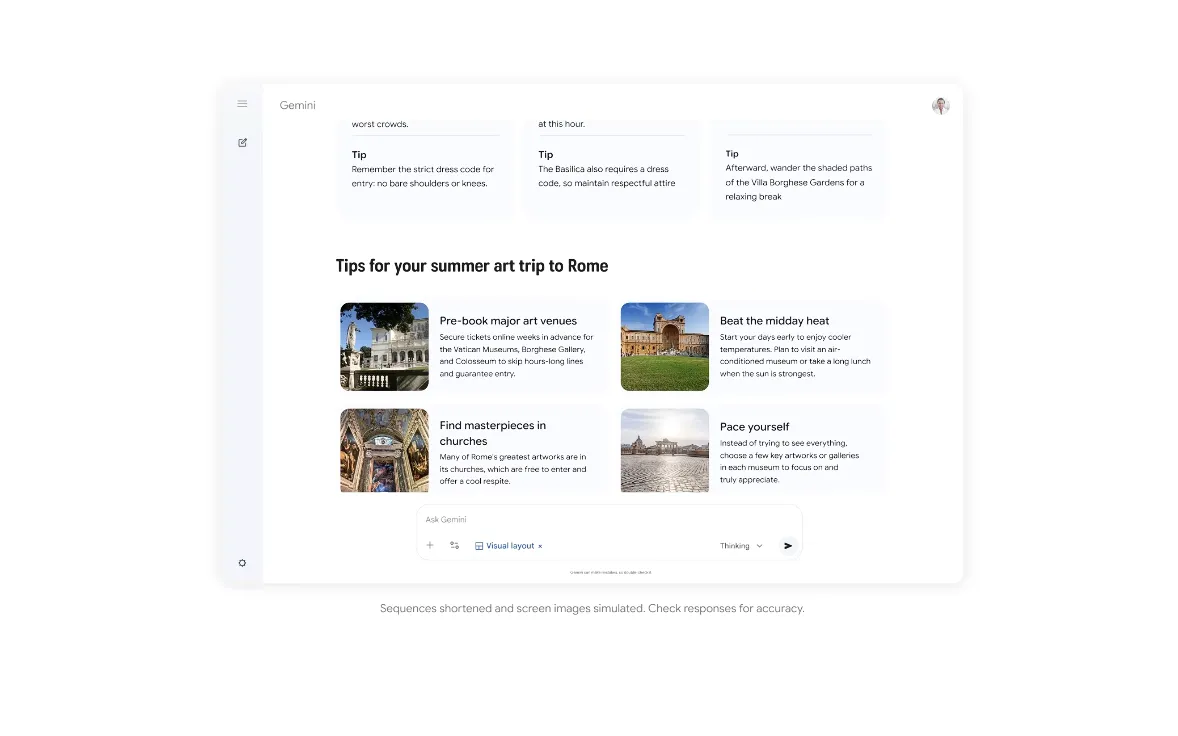The height and width of the screenshot is (736, 1178).
Task: Open the tools sliders icon
Action: click(454, 546)
